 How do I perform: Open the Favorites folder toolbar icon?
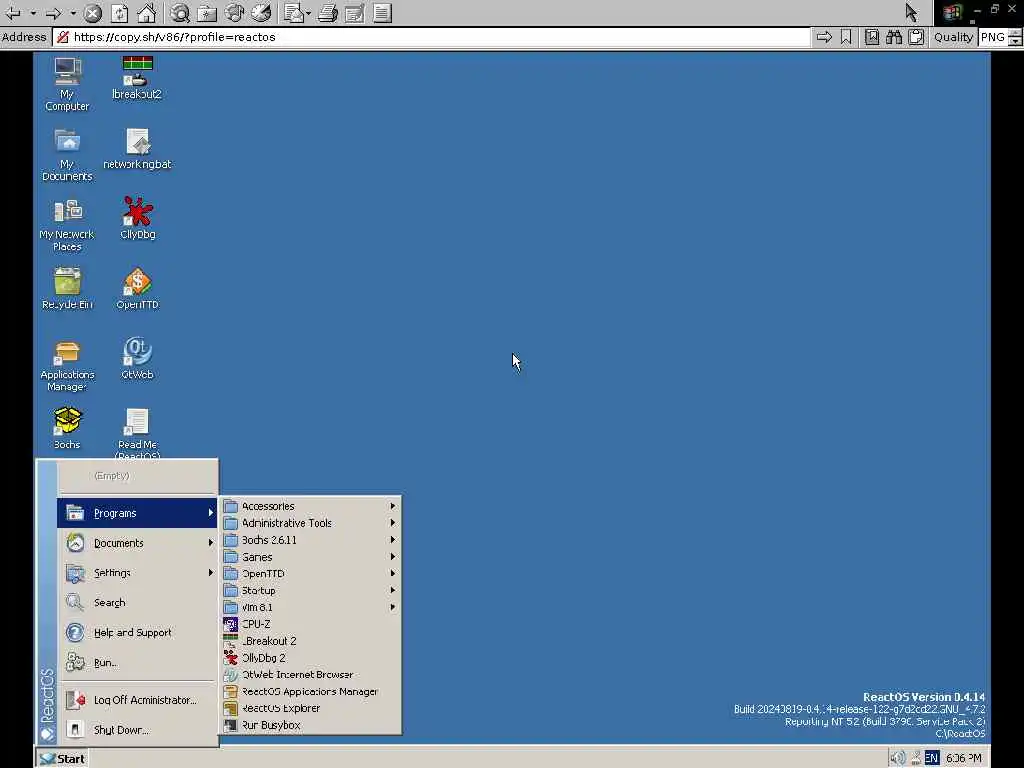(x=207, y=12)
